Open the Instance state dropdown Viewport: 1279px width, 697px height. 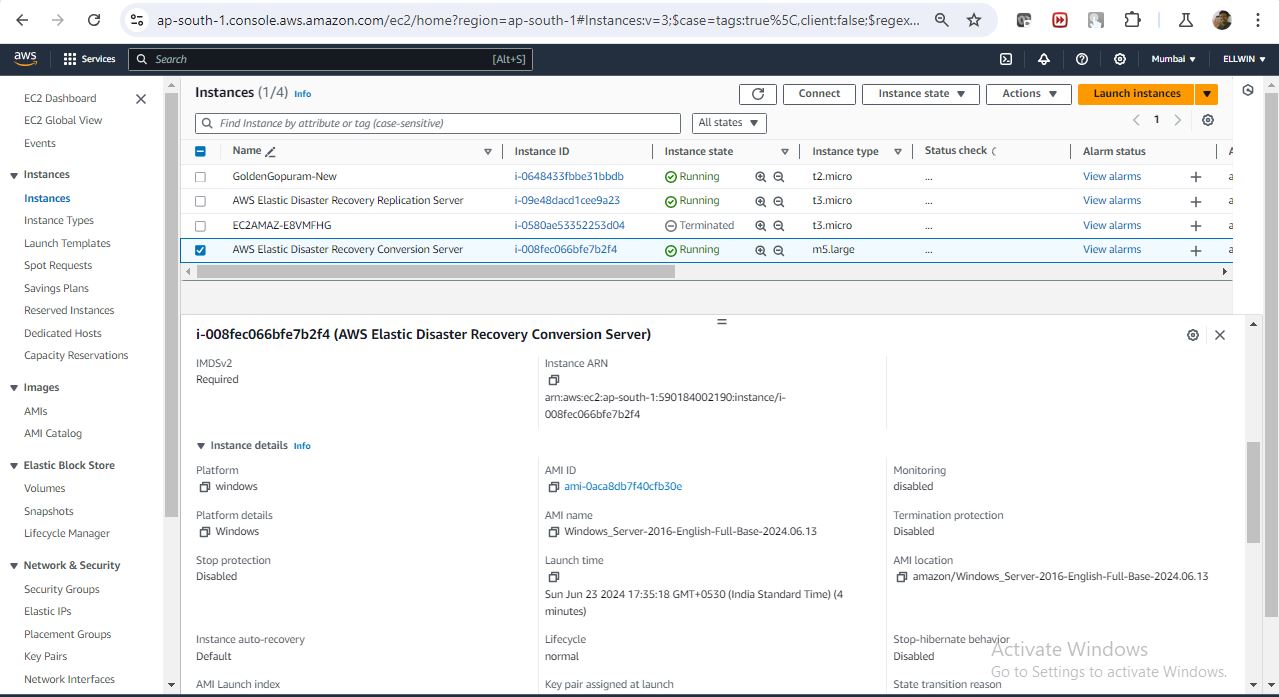click(921, 94)
